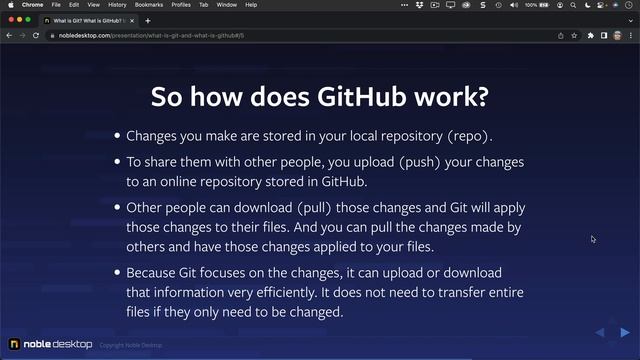
Task: Open Spotlight search magnifier
Action: (x=573, y=5)
